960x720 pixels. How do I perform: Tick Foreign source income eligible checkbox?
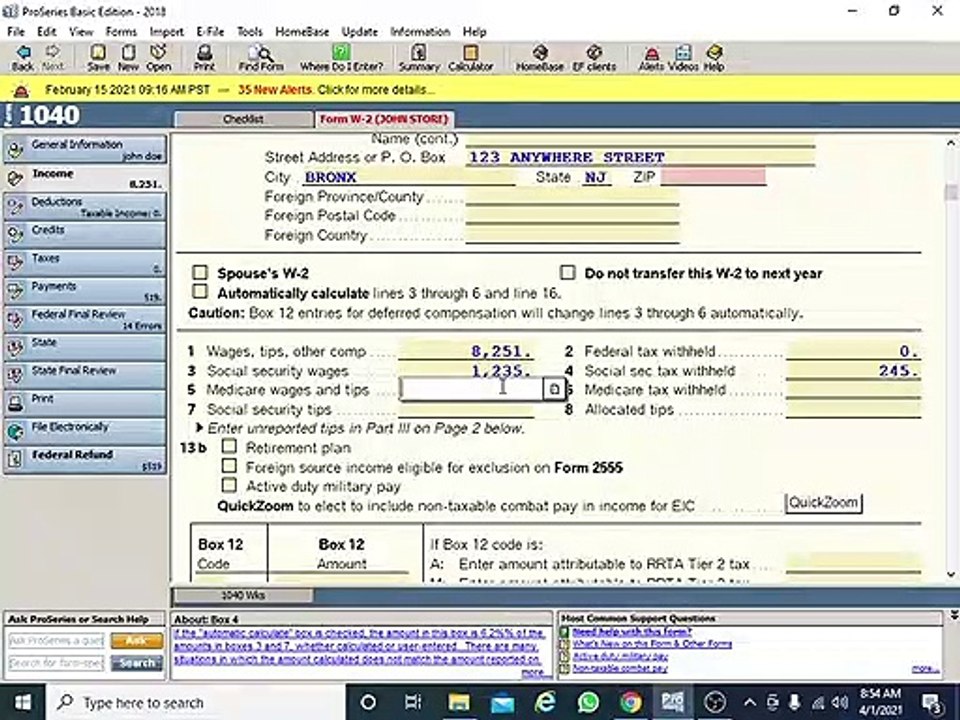229,466
